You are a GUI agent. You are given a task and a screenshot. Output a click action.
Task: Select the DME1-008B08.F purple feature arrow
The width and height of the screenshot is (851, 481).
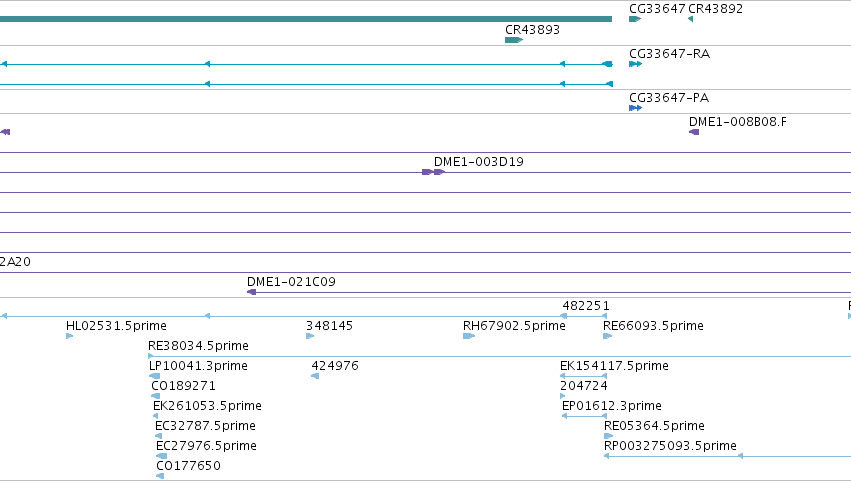[694, 132]
